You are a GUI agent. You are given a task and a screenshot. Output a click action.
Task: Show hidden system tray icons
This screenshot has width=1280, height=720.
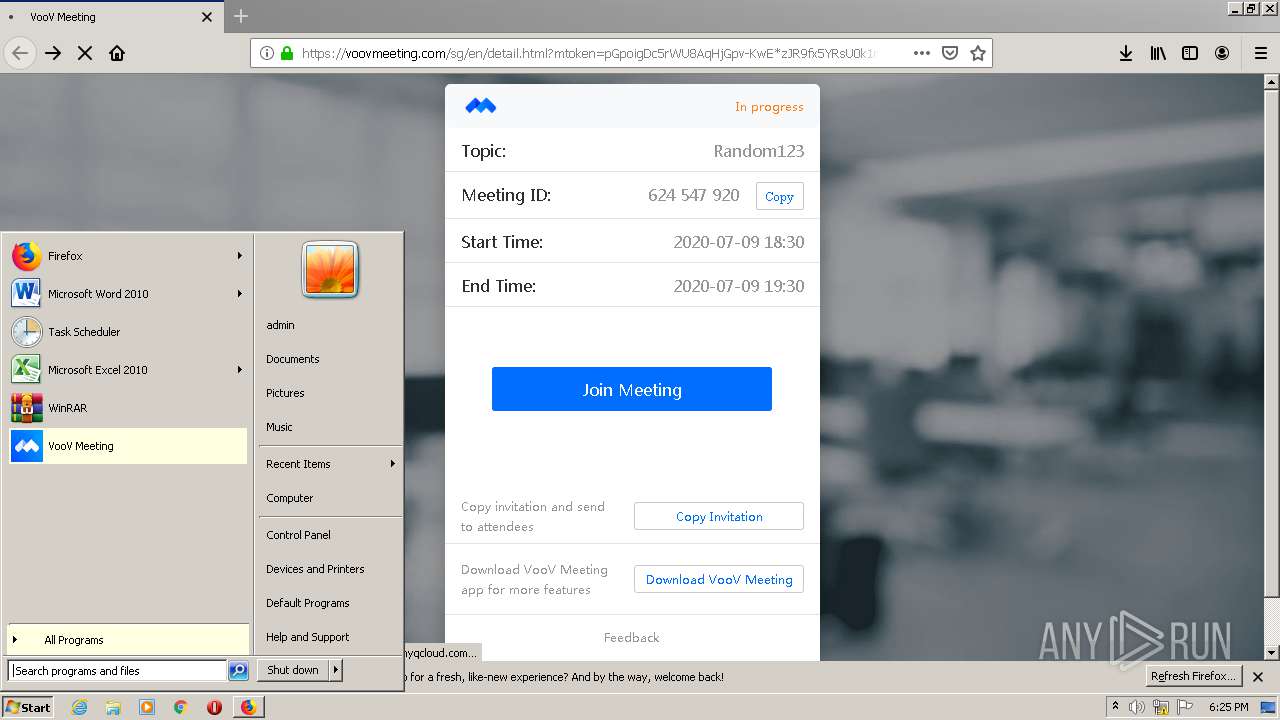coord(1115,707)
